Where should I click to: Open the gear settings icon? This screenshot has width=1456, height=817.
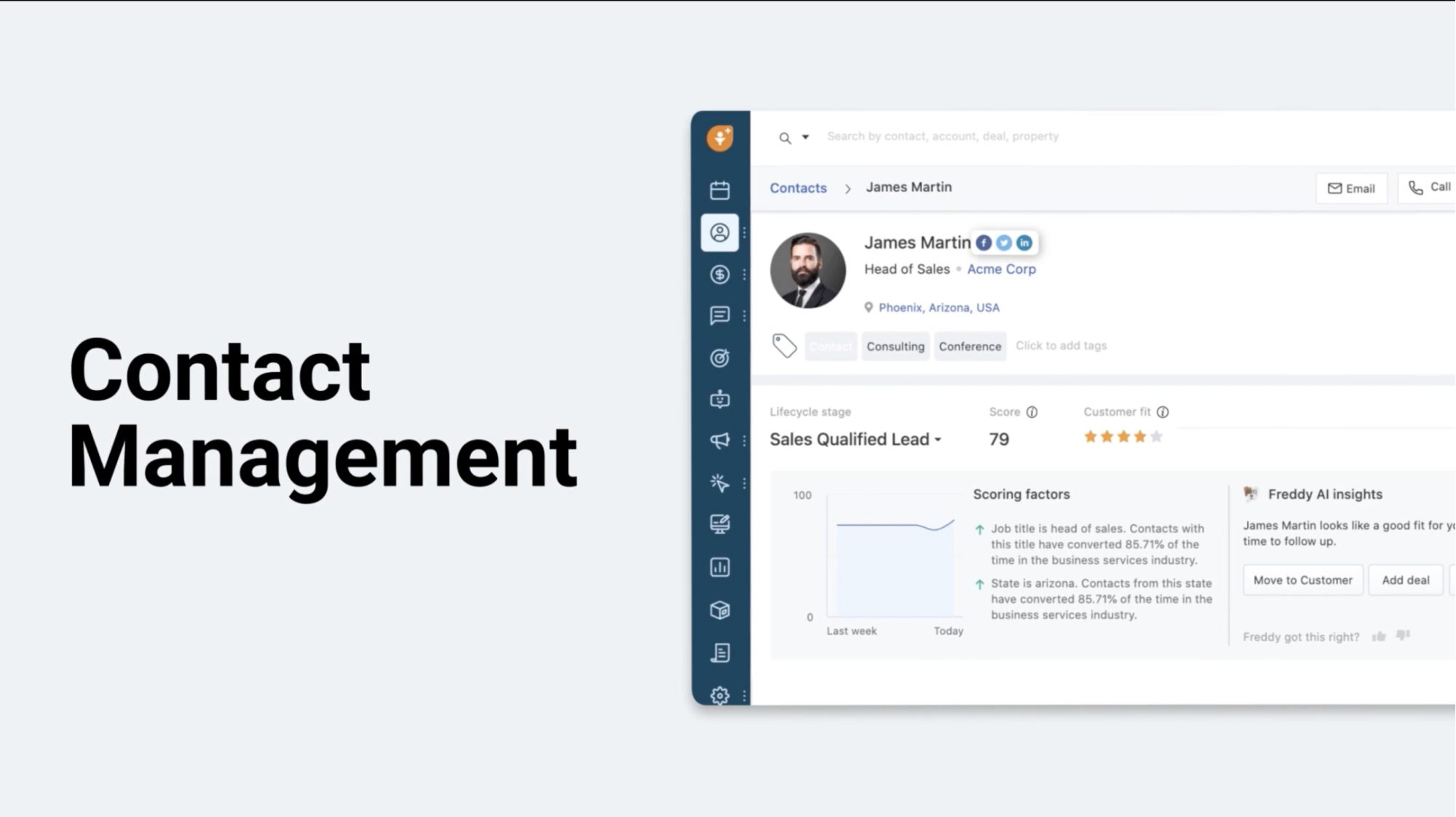[719, 695]
